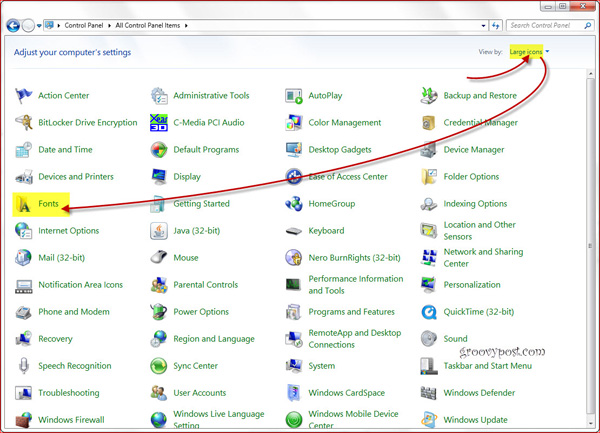Expand the chevron after Control Panel breadcrumb
The image size is (600, 433).
(109, 26)
